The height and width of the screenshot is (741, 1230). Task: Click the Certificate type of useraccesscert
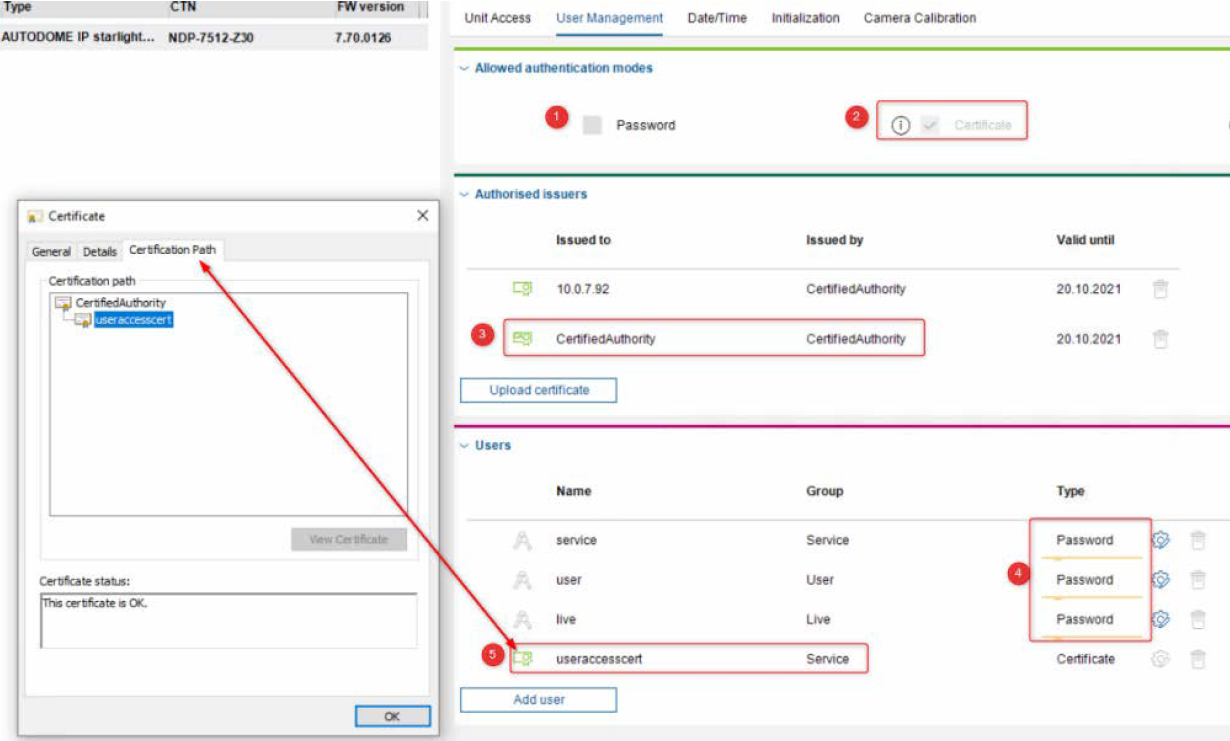click(x=1085, y=659)
